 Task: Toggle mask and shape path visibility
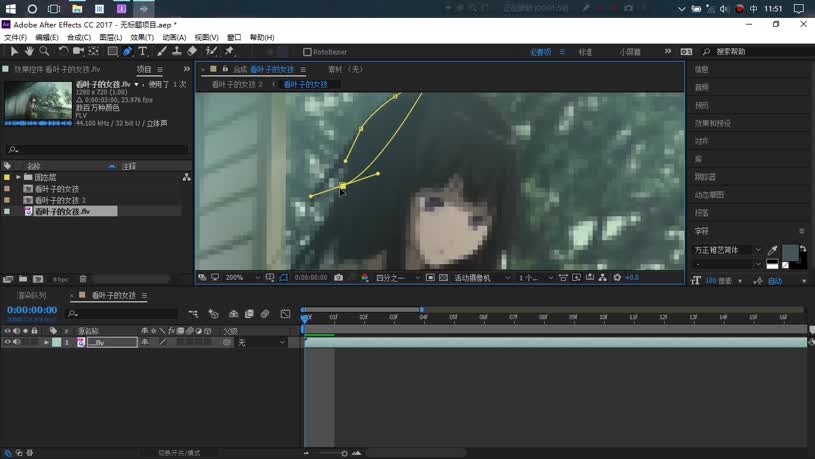[283, 278]
